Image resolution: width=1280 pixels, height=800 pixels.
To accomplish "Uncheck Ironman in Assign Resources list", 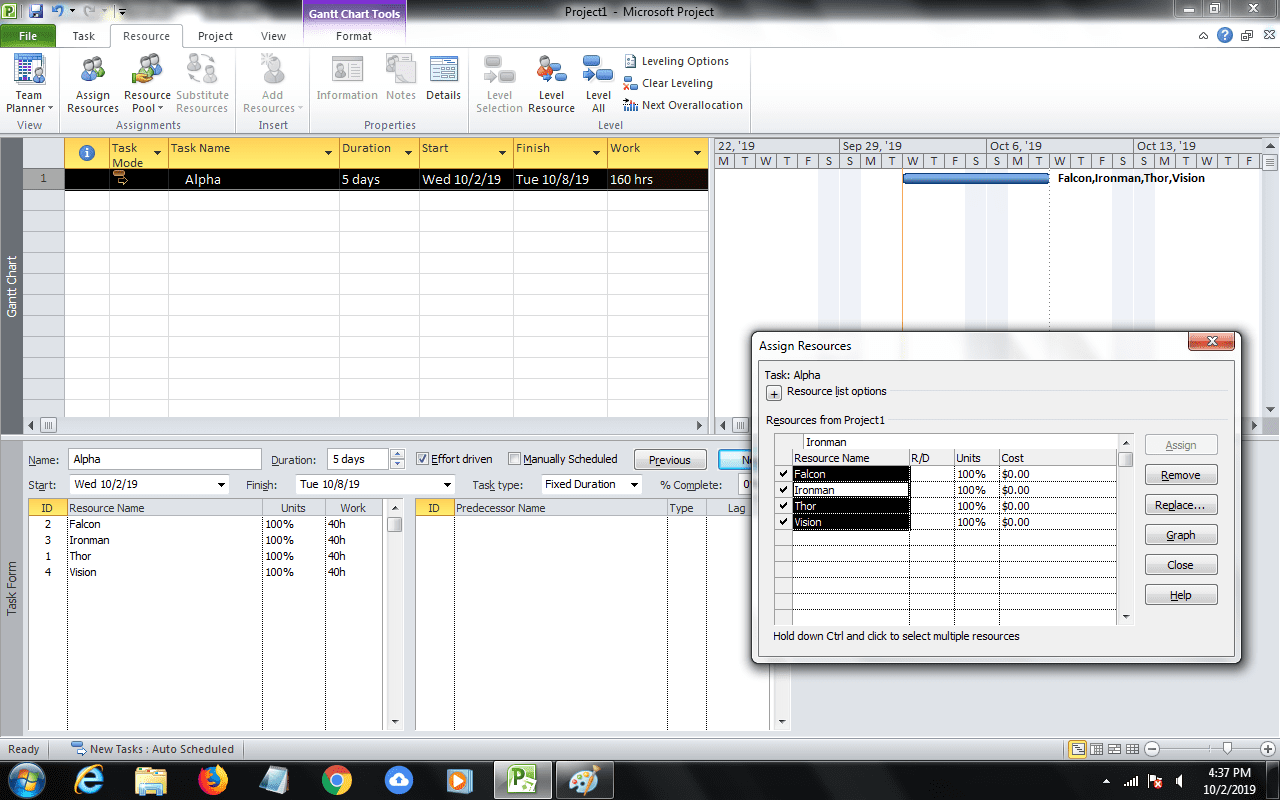I will (783, 490).
